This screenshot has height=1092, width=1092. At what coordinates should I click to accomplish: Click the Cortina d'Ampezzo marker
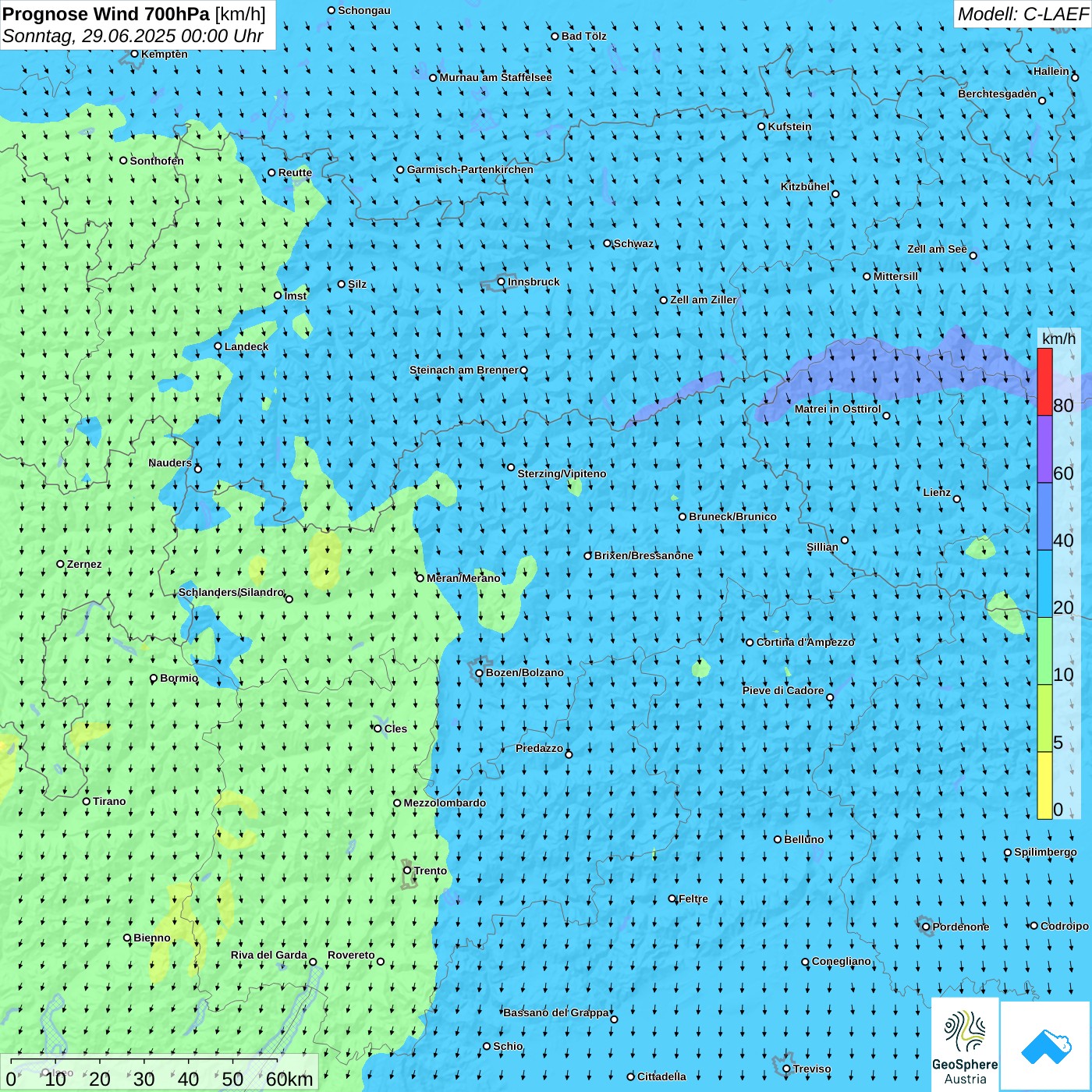pos(750,643)
